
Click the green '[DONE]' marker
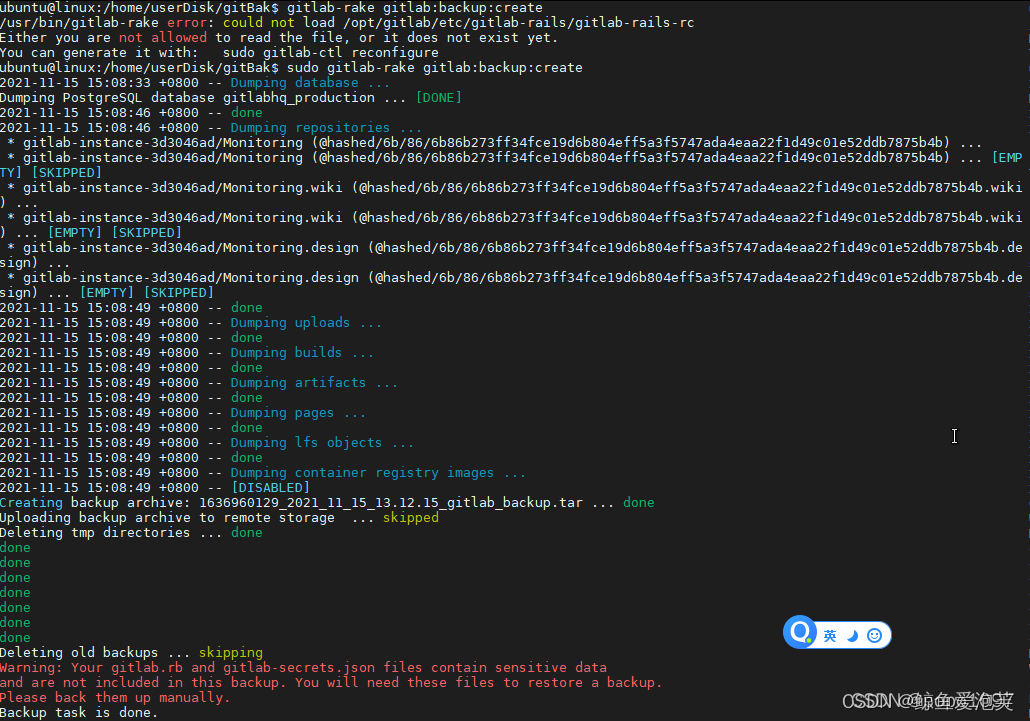click(439, 98)
